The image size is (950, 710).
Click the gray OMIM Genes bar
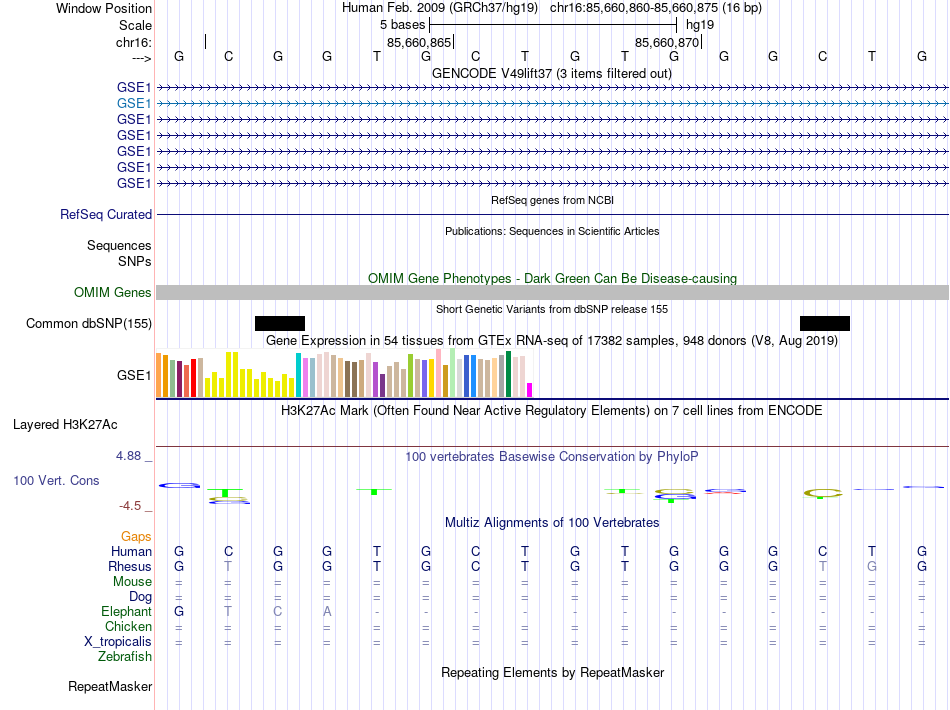coord(552,293)
